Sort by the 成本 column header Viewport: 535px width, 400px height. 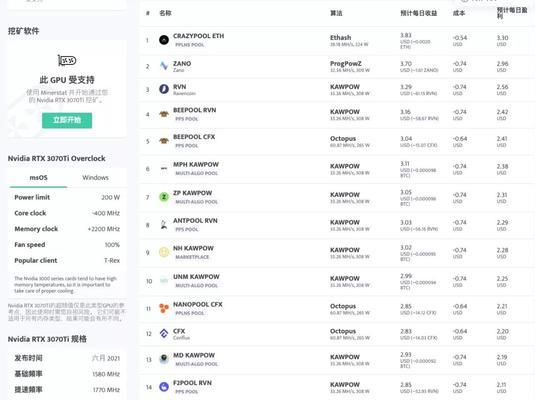459,13
